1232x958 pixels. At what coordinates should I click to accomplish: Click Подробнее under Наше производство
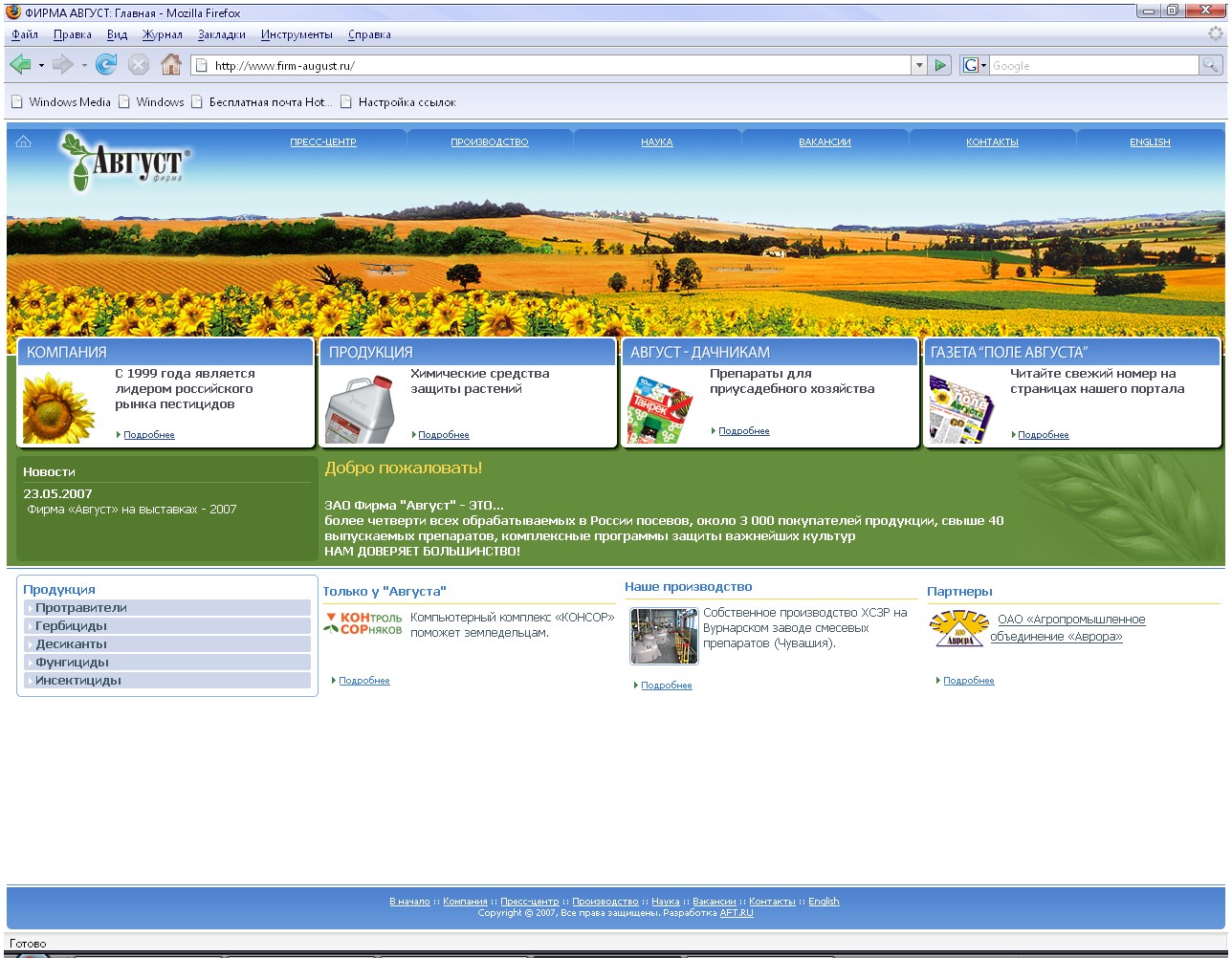coord(667,686)
